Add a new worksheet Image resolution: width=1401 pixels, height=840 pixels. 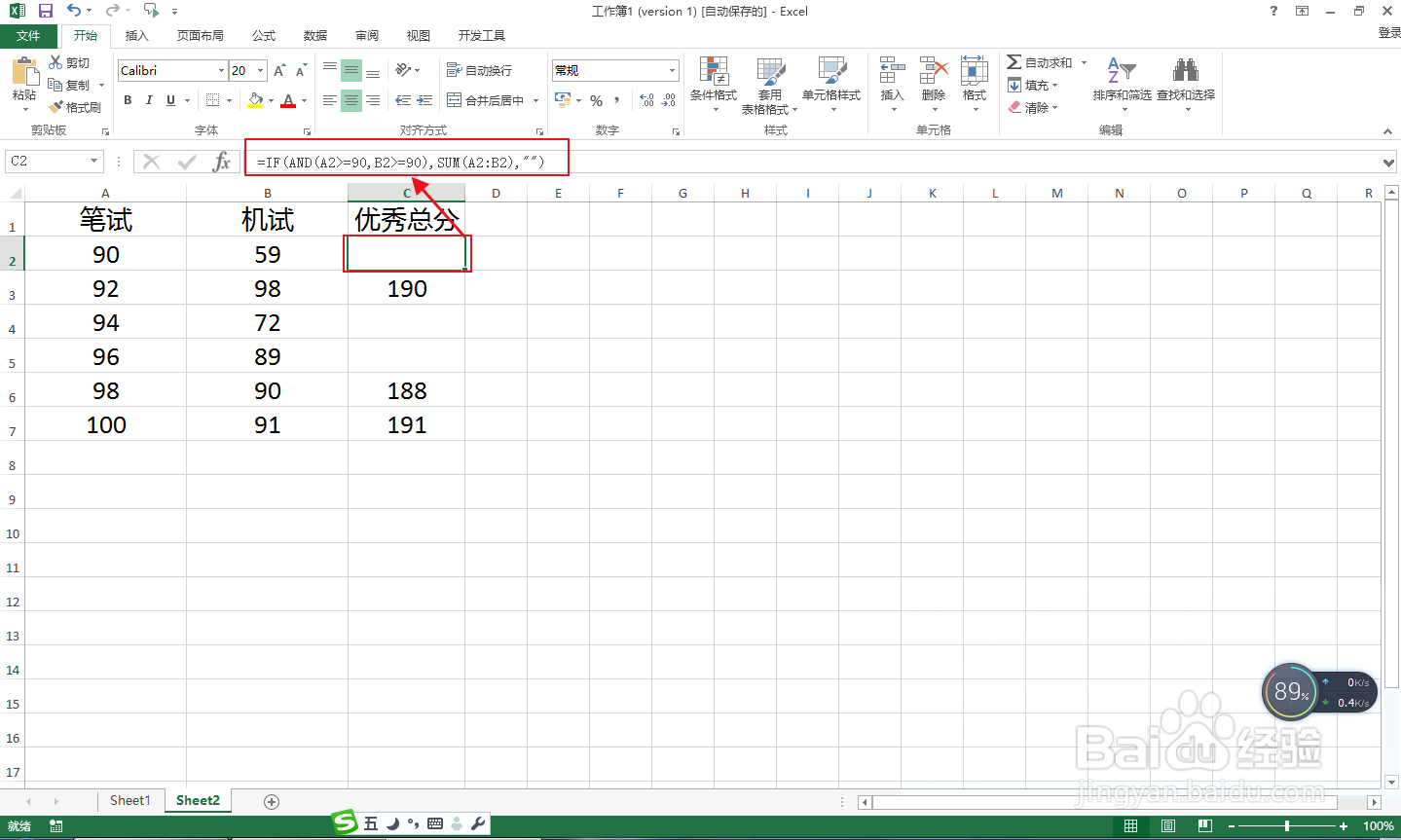[x=272, y=802]
